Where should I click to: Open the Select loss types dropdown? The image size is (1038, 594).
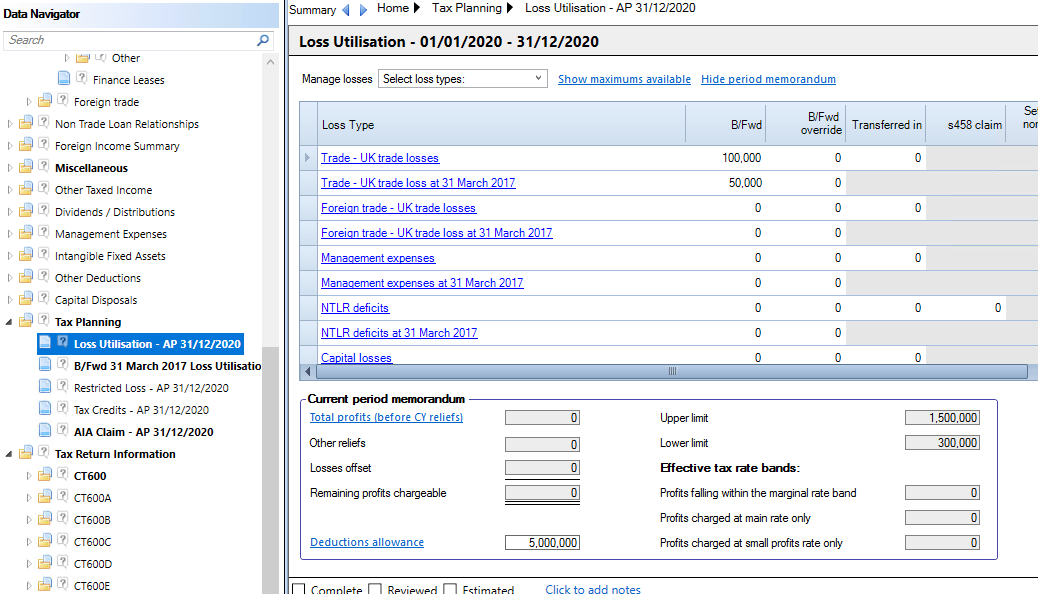tap(463, 79)
